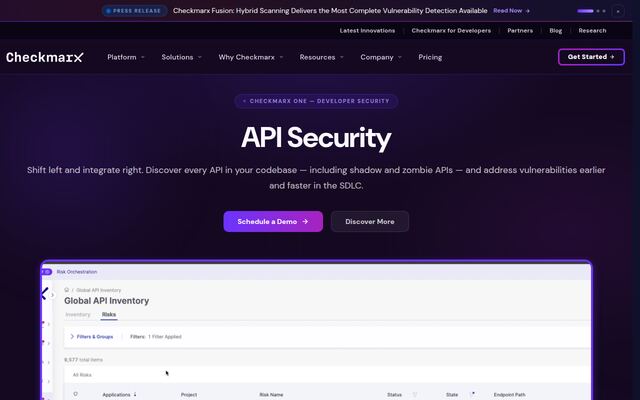
Task: Open Checkmarx for Developers link
Action: (451, 31)
